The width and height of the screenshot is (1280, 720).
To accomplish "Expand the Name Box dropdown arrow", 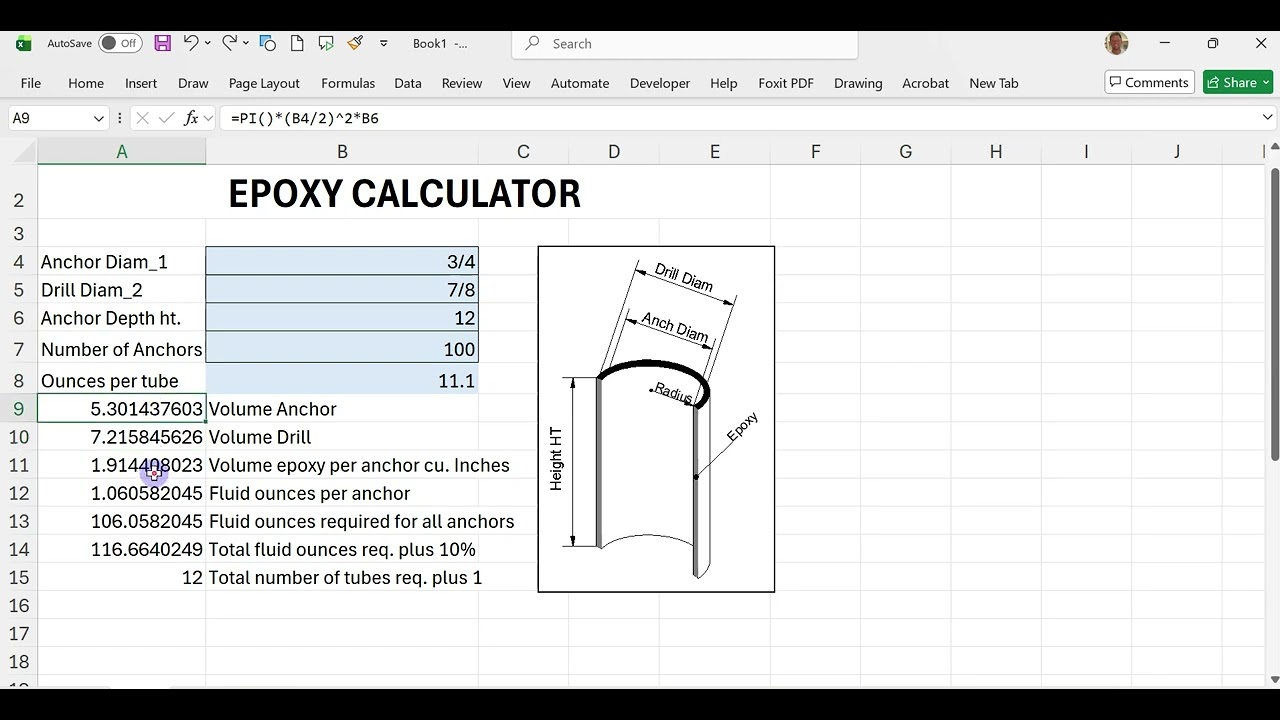I will [x=99, y=118].
